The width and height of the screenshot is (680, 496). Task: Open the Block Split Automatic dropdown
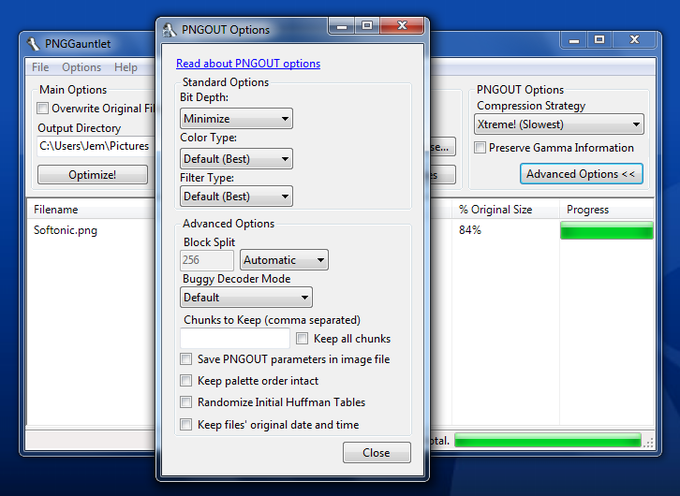coord(284,260)
